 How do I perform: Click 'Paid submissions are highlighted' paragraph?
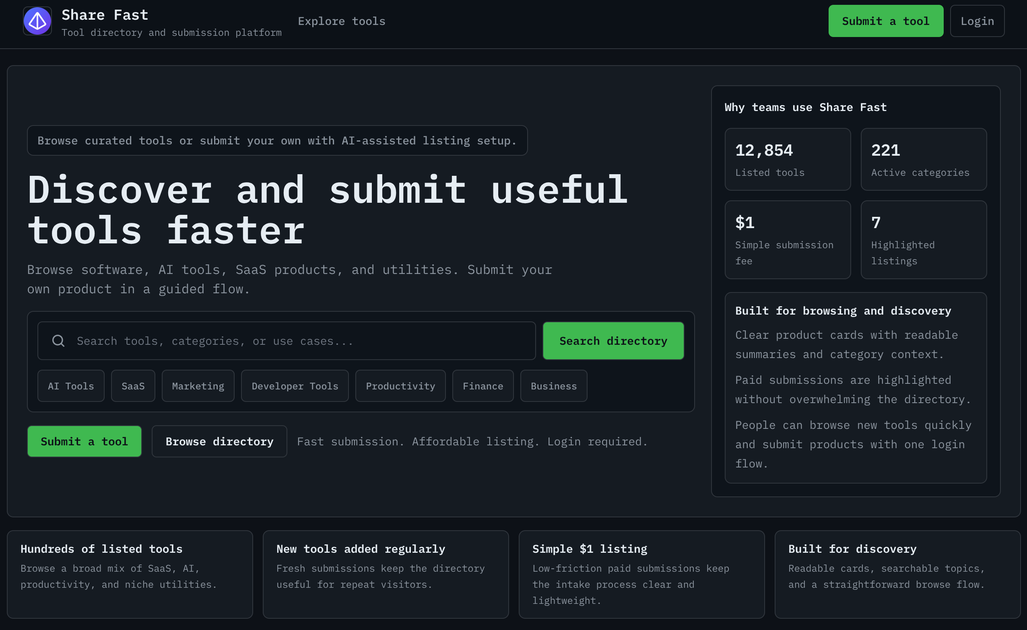pyautogui.click(x=853, y=390)
